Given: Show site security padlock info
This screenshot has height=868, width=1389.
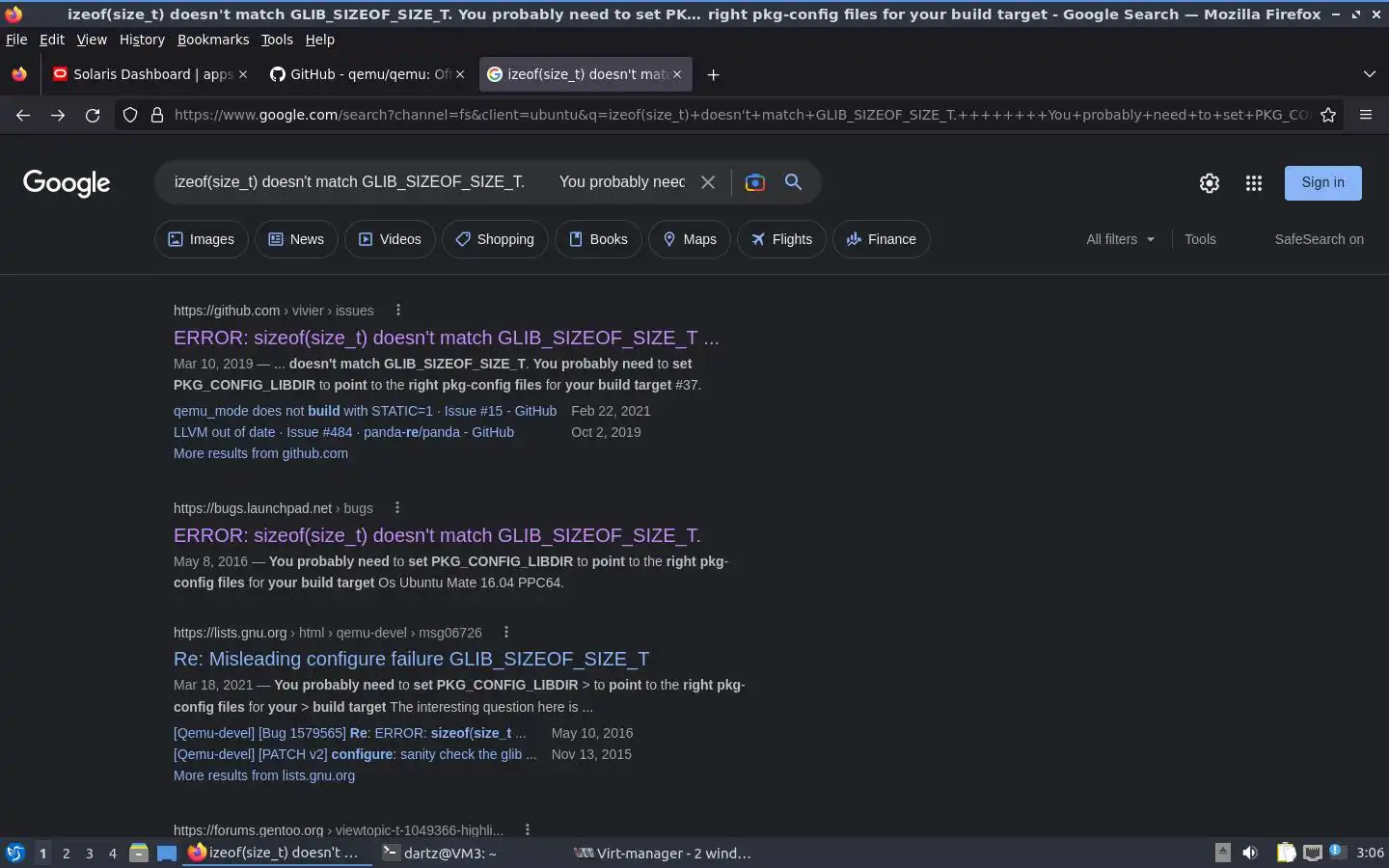Looking at the screenshot, I should 157,115.
